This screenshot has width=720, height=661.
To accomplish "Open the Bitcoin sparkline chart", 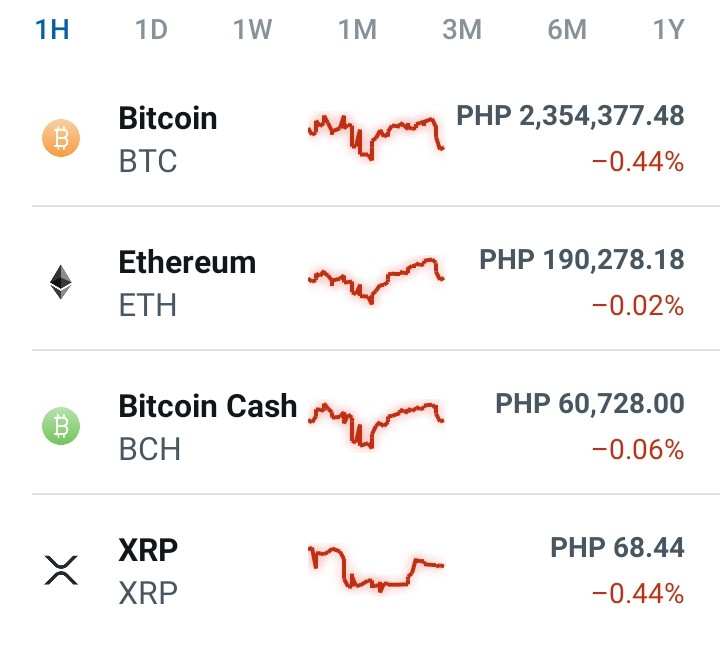I will (376, 137).
